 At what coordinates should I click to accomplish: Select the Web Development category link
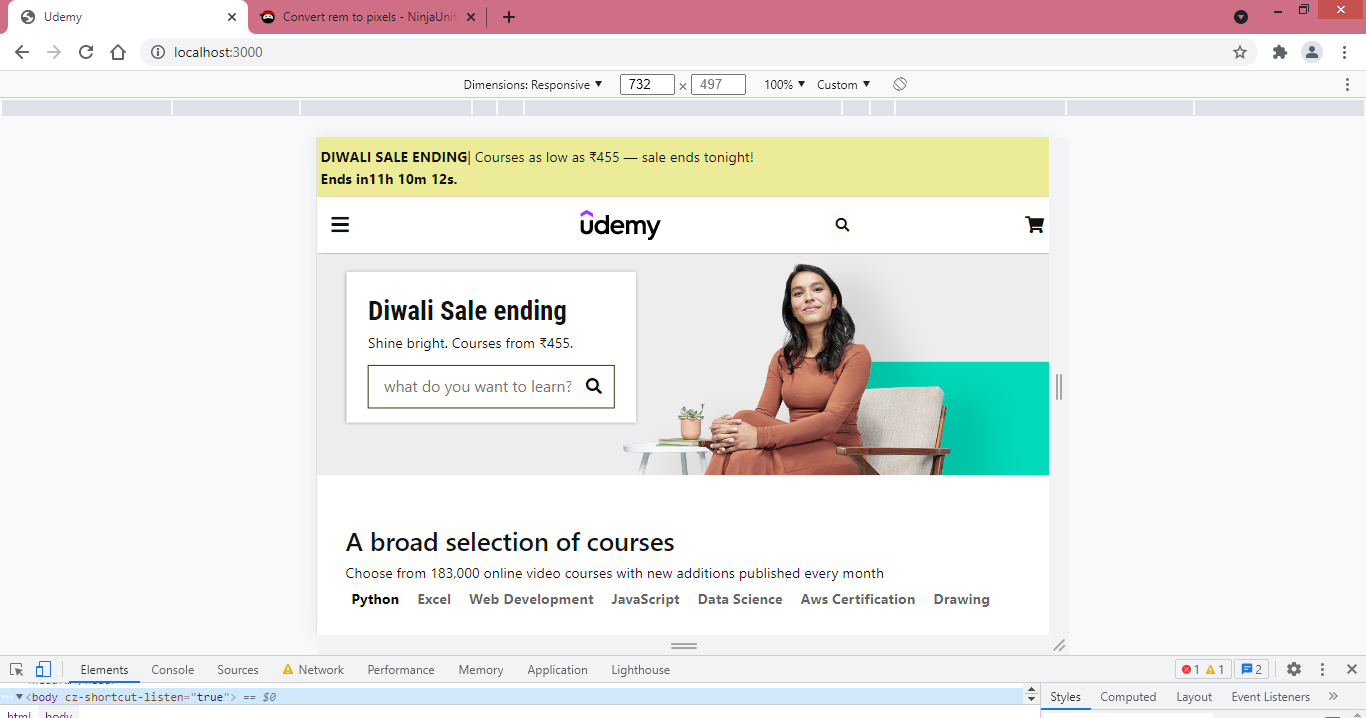[531, 599]
